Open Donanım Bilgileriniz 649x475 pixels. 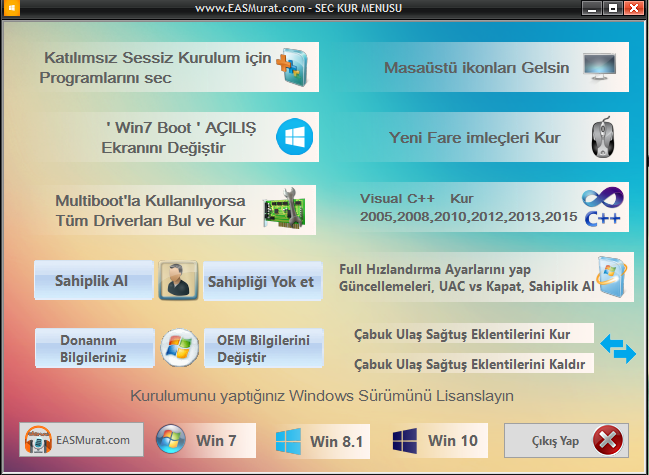[95, 348]
